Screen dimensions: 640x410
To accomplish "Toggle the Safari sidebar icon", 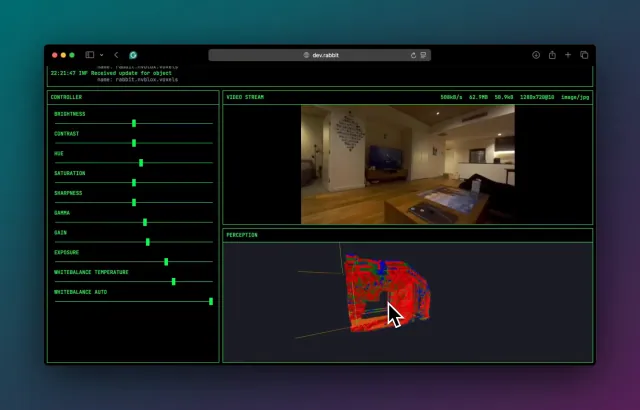I will pos(90,55).
